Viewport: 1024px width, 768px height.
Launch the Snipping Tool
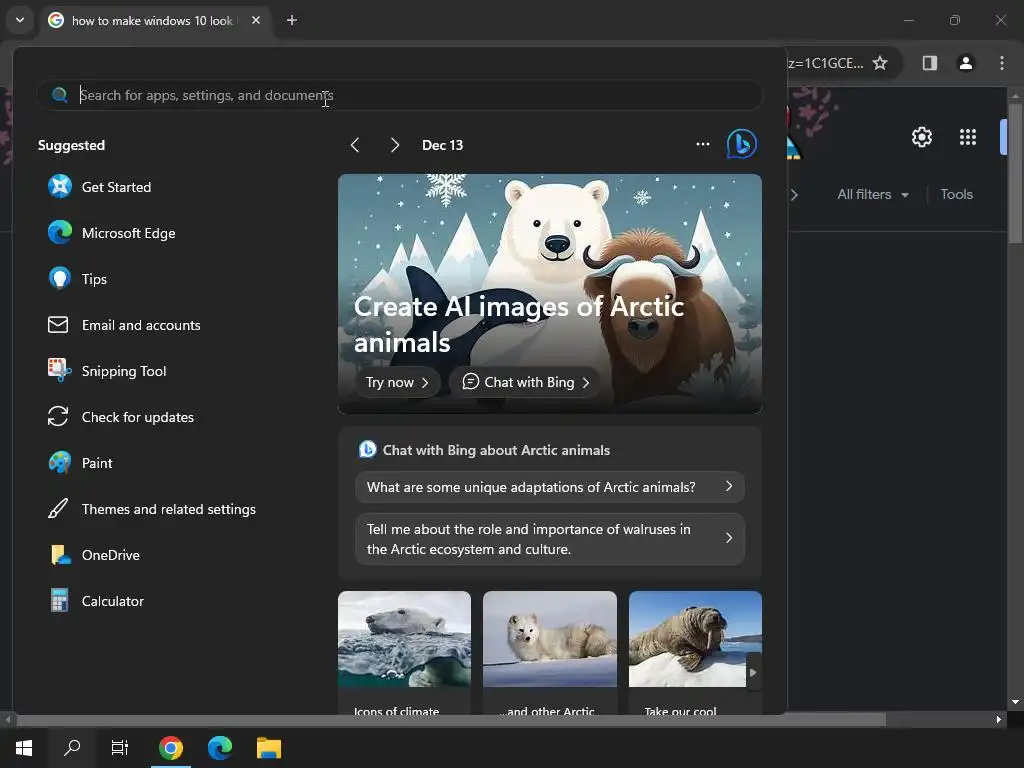tap(106, 371)
